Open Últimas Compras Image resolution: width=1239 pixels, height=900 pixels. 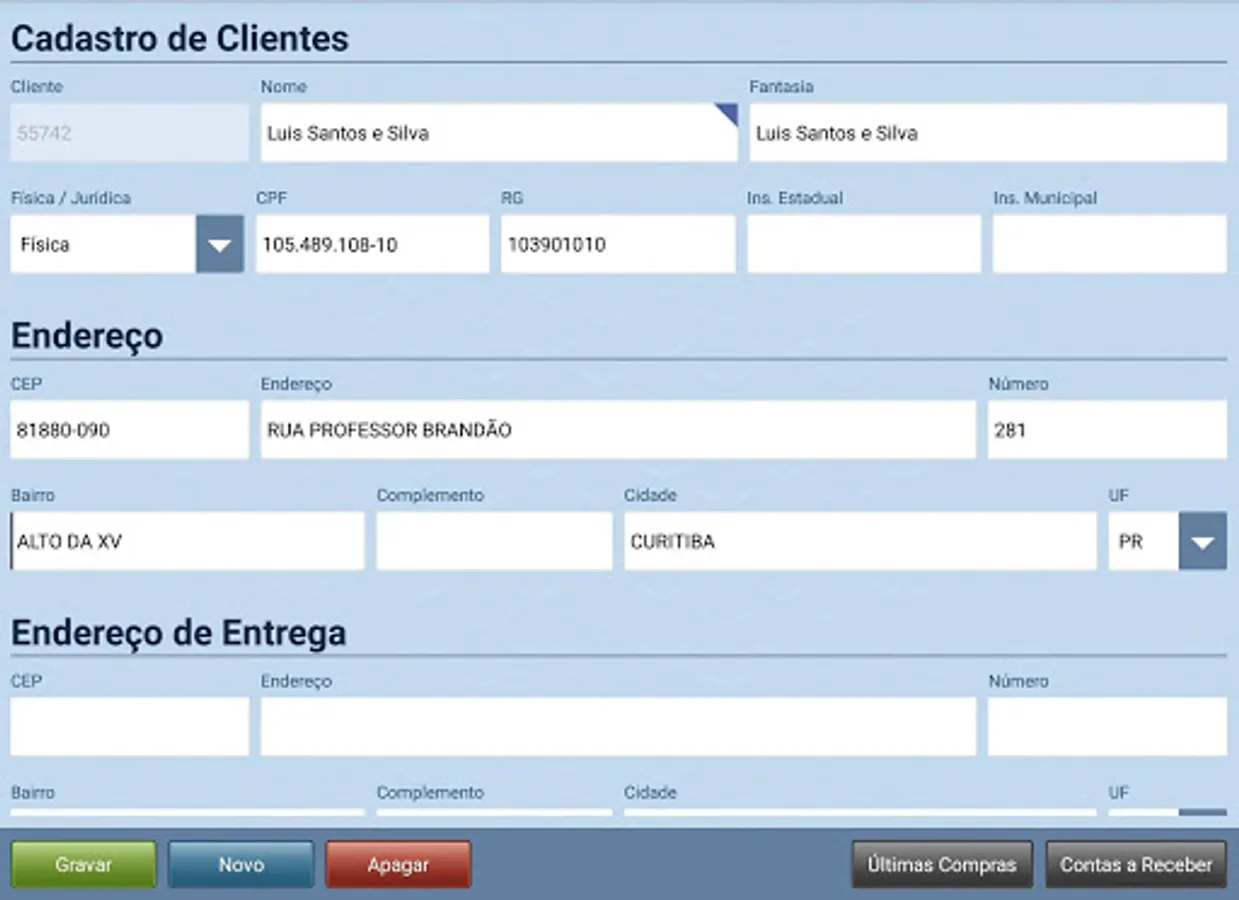click(x=942, y=865)
